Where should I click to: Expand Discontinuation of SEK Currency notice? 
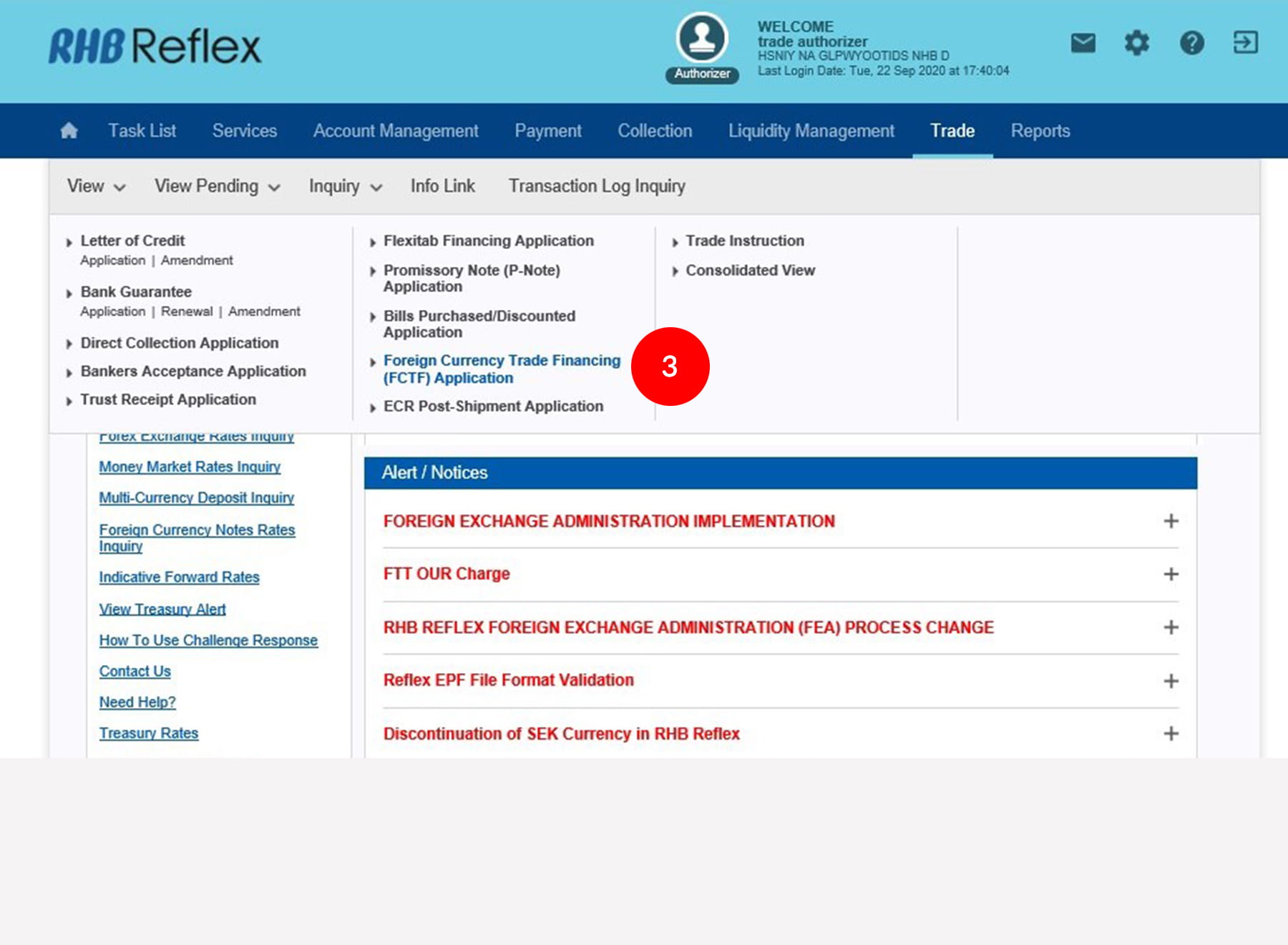[x=1171, y=734]
